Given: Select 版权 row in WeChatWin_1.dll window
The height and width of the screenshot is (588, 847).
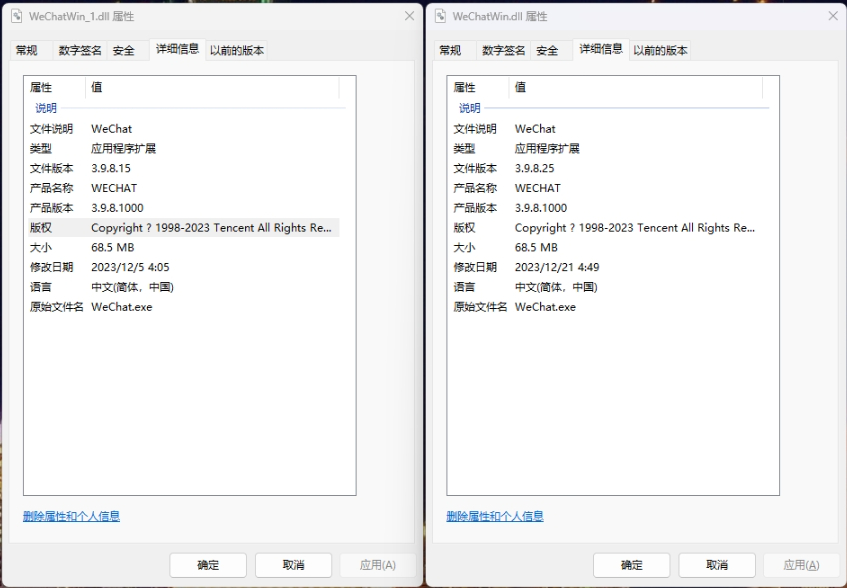Looking at the screenshot, I should coord(184,228).
